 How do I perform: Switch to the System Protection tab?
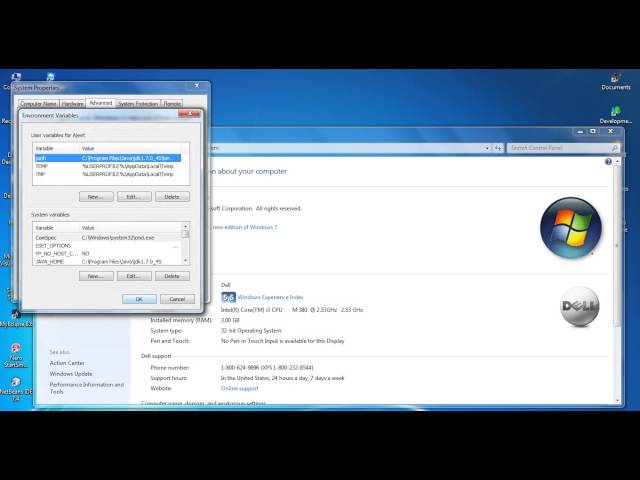tap(138, 104)
